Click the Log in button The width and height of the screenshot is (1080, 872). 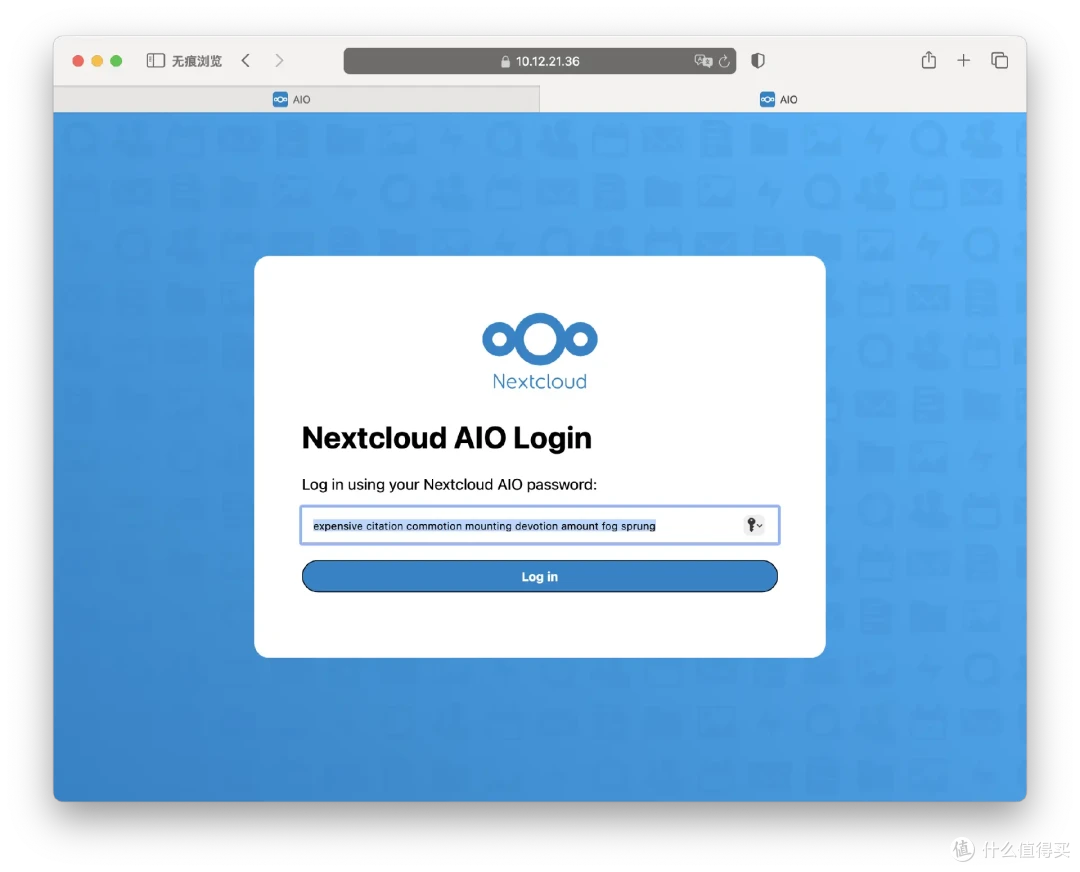pyautogui.click(x=539, y=577)
